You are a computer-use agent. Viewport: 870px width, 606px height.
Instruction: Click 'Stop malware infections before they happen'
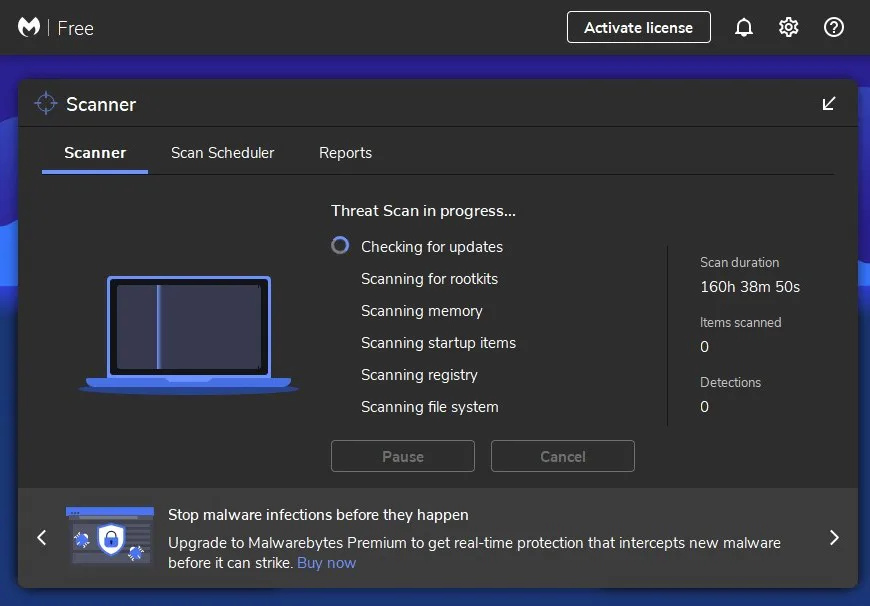(x=318, y=515)
